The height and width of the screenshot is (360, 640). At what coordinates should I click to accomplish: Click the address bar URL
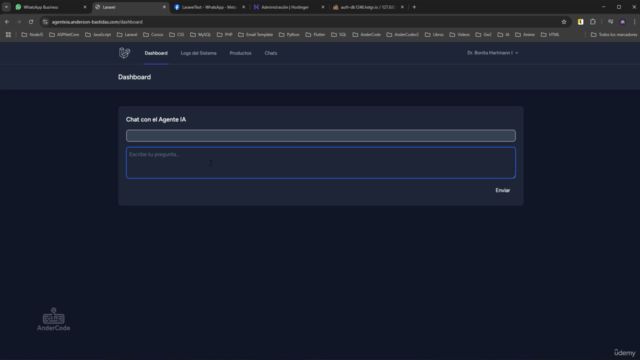97,22
